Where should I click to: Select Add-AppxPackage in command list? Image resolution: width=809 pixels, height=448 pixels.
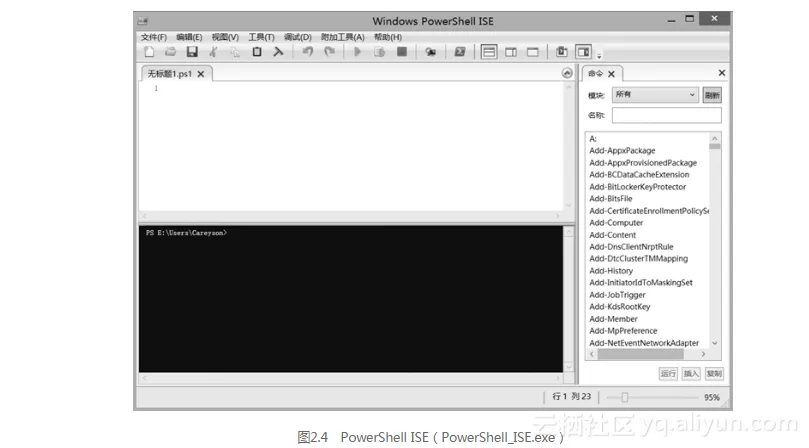click(x=622, y=151)
